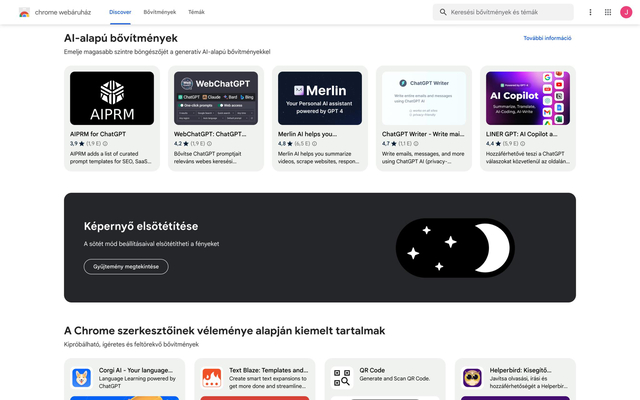Click the Merlin 4,8 star rating
The width and height of the screenshot is (640, 400).
(x=285, y=144)
